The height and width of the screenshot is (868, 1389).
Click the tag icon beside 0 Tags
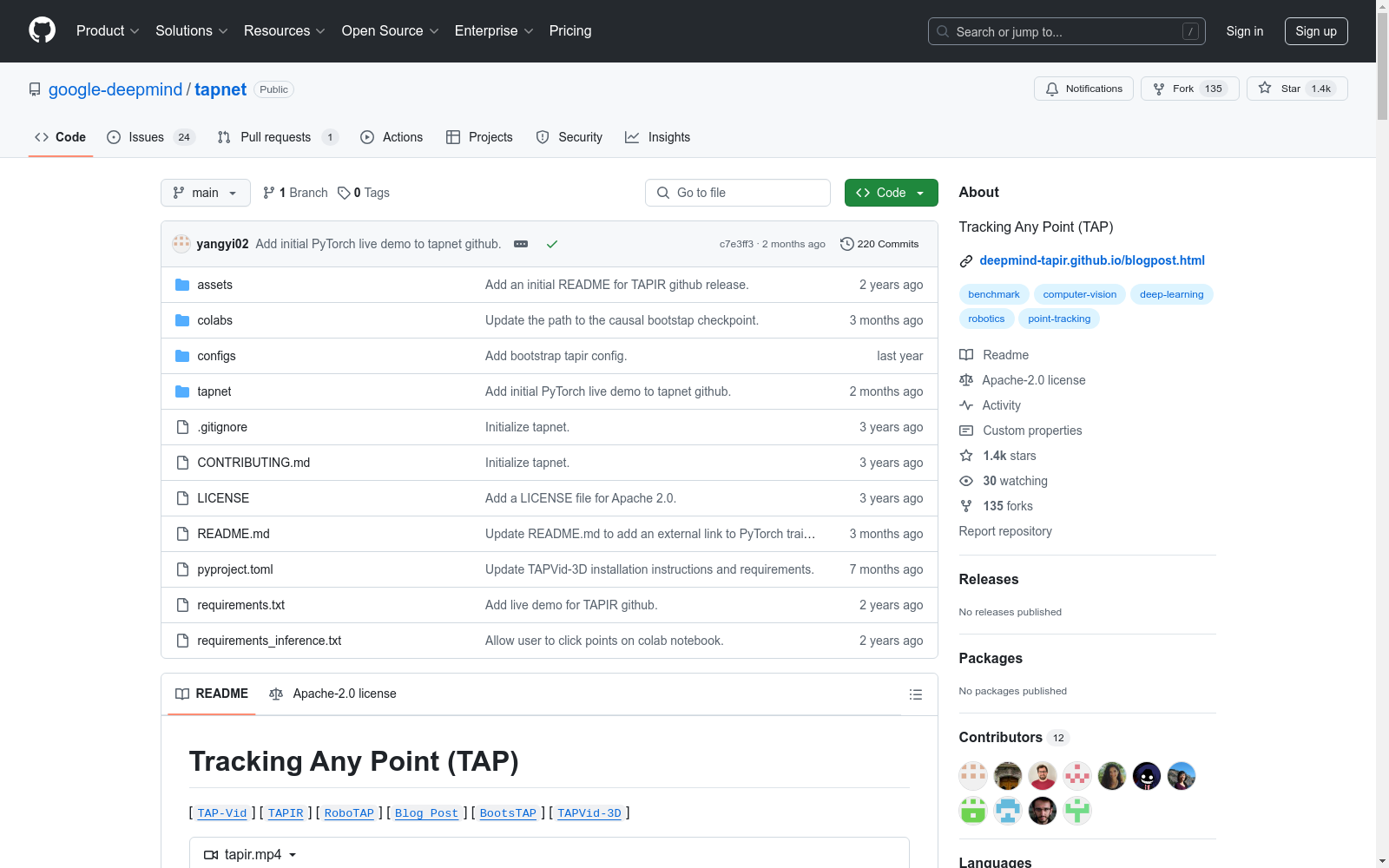tap(344, 193)
